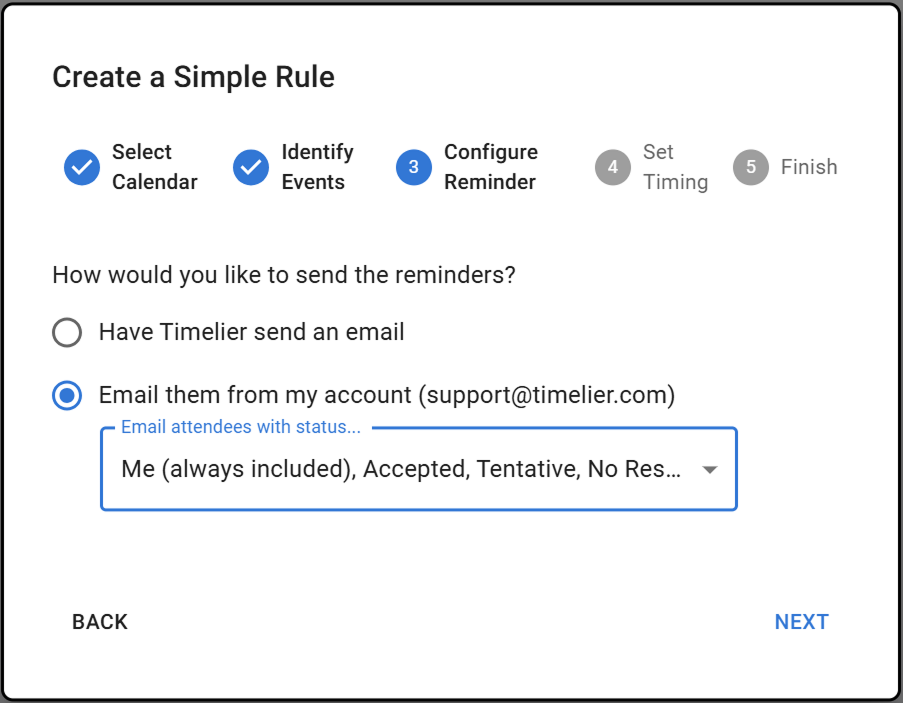The image size is (903, 703).
Task: Select the Email them from my account radio button
Action: coord(67,396)
